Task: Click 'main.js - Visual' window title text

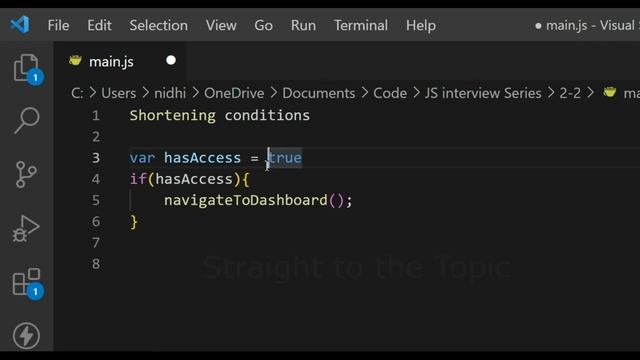Action: (x=590, y=25)
